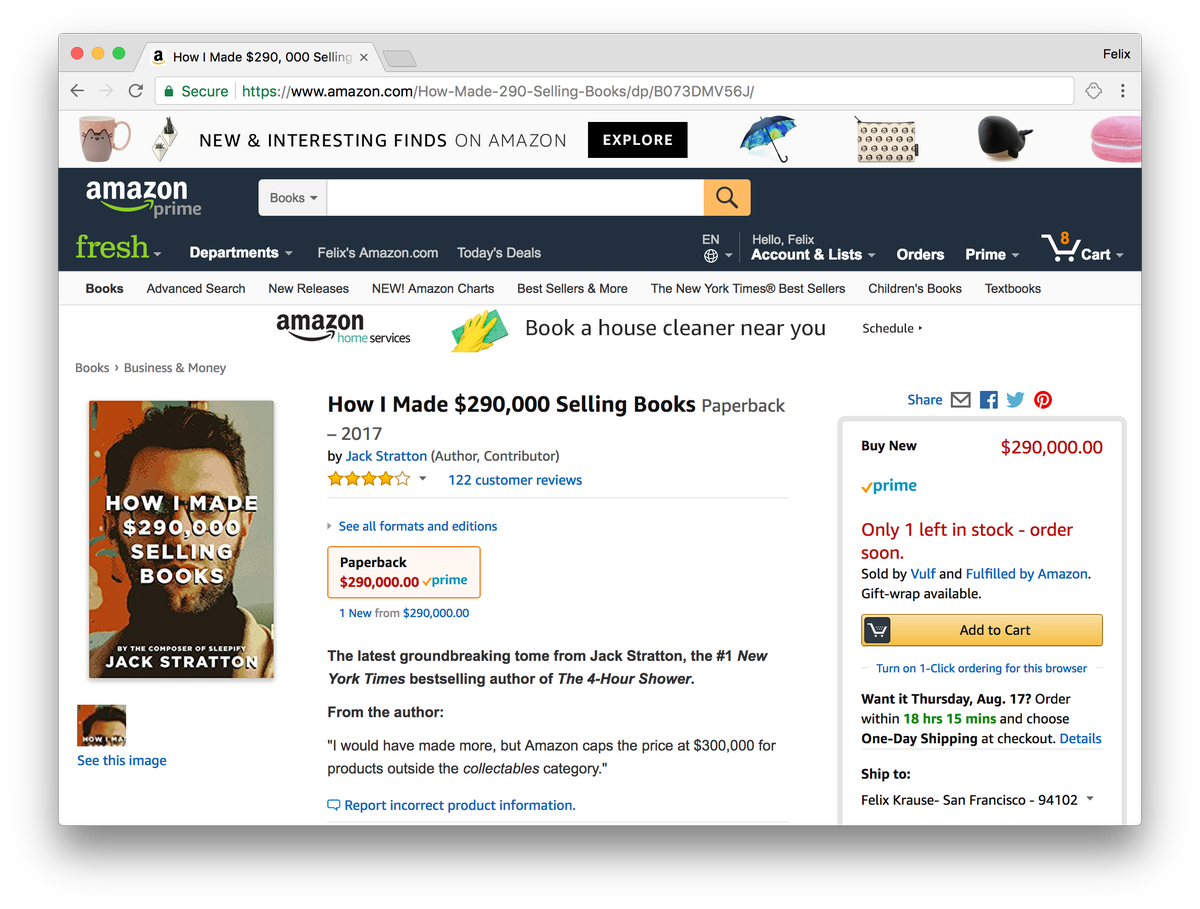Open Best Sellers & More nav item
Viewport: 1200px width, 909px height.
click(572, 288)
